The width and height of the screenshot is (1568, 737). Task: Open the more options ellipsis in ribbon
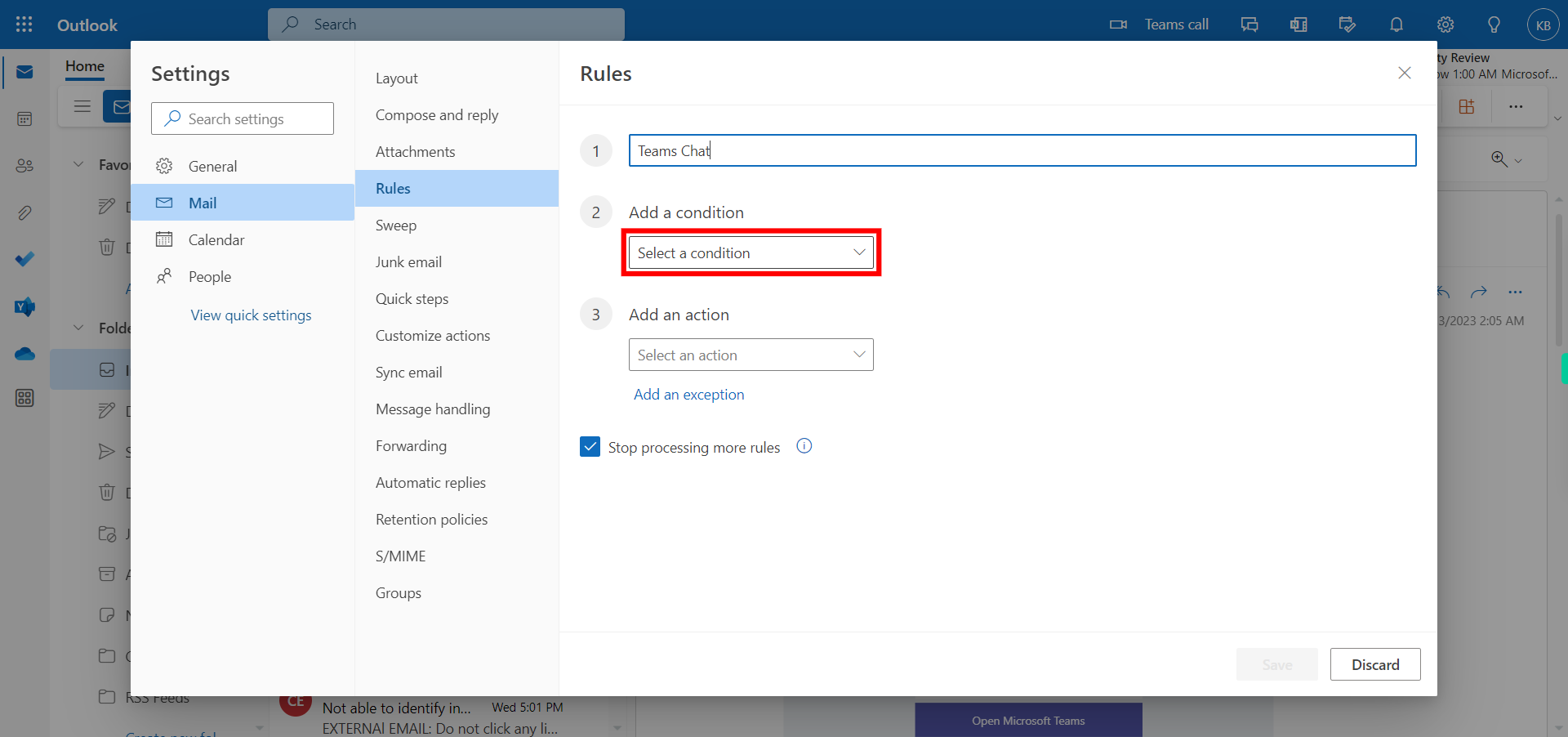point(1516,106)
